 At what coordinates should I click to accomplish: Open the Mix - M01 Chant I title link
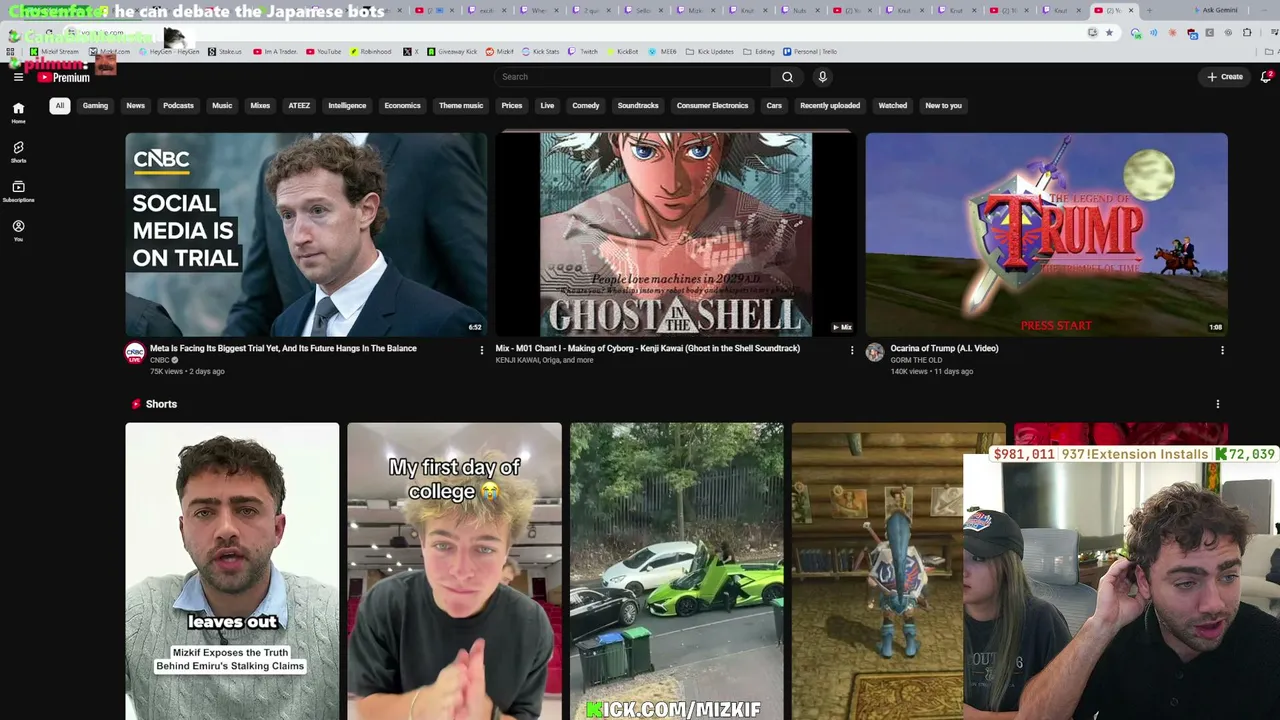point(648,348)
